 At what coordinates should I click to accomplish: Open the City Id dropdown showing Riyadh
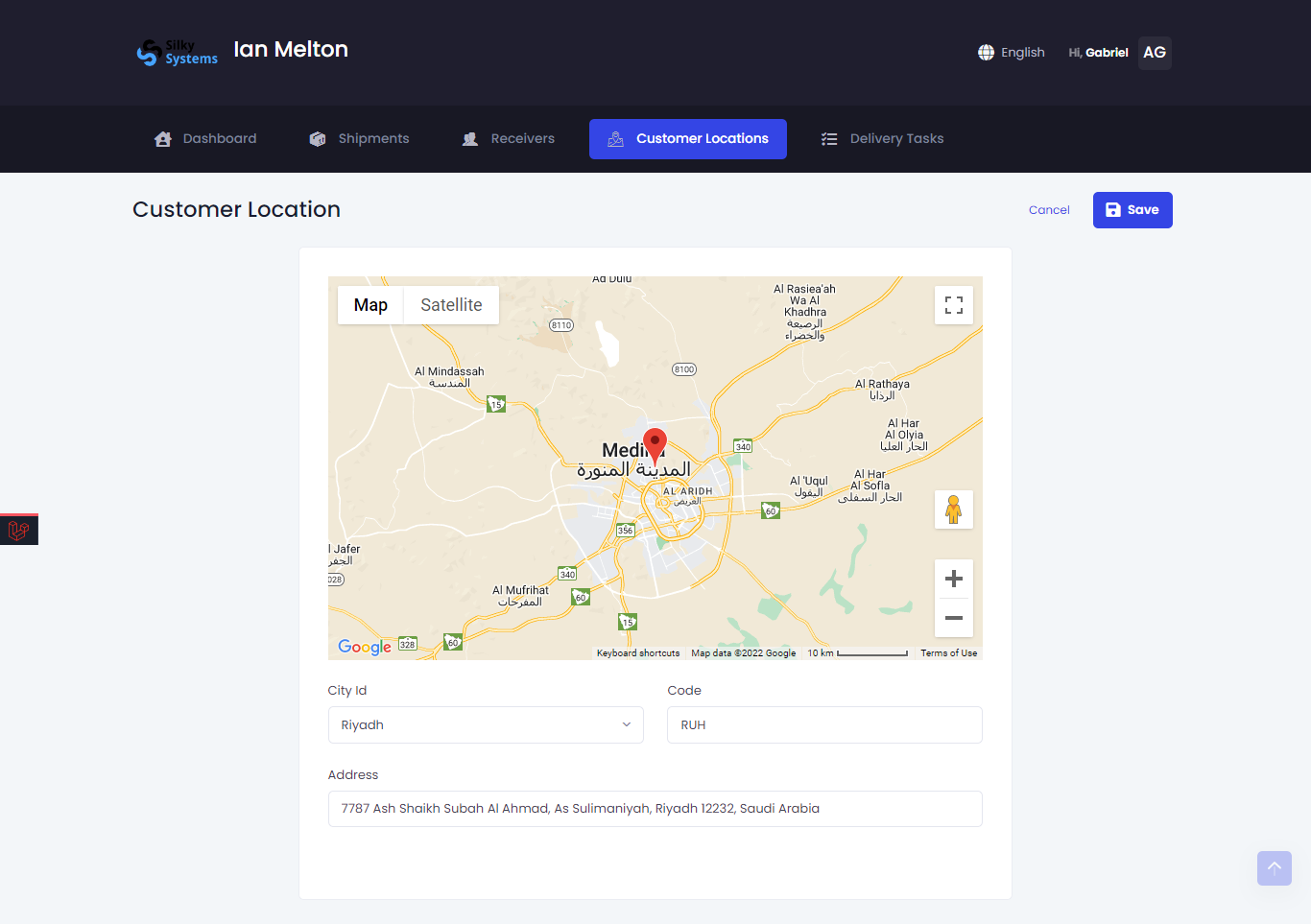(x=486, y=724)
